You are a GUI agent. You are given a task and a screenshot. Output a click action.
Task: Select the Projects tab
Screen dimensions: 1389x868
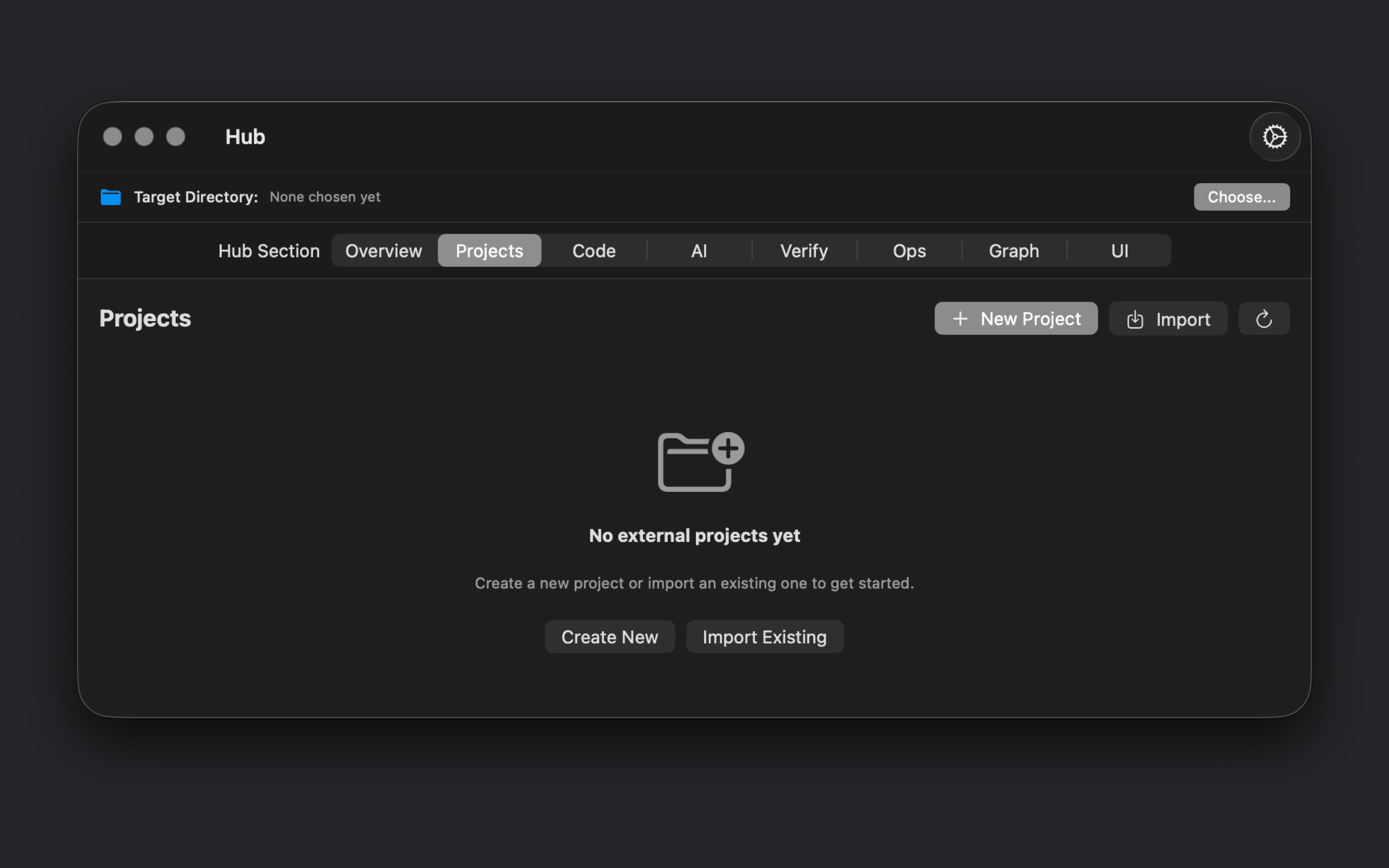[x=490, y=251]
